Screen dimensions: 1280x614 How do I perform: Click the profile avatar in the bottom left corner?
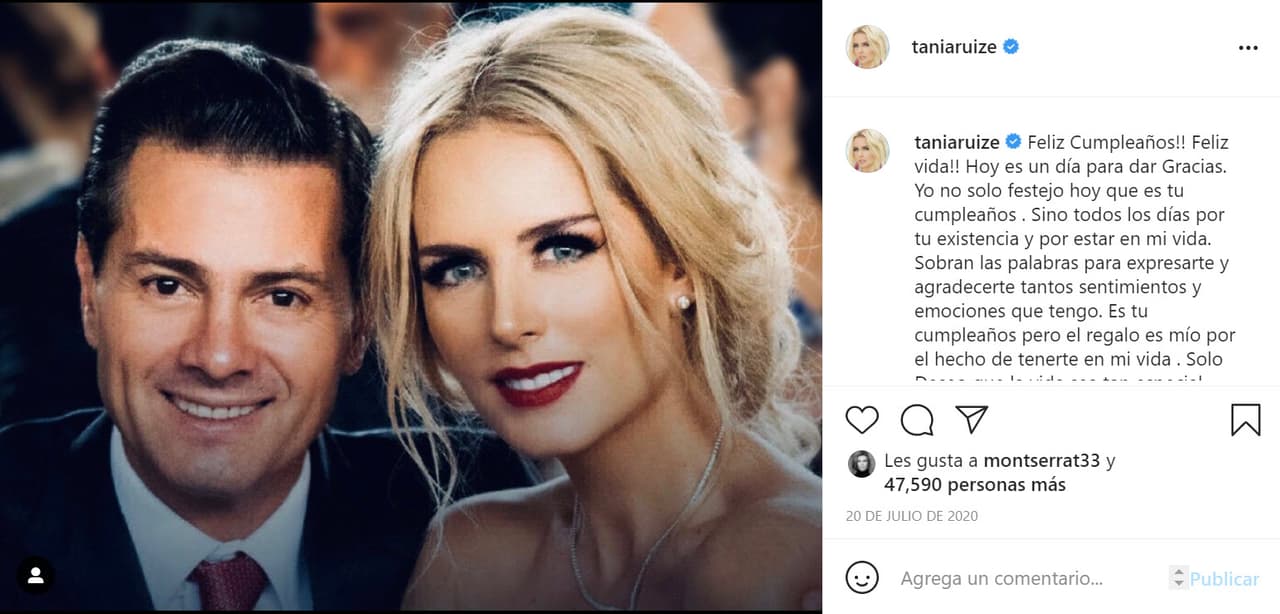(x=36, y=576)
